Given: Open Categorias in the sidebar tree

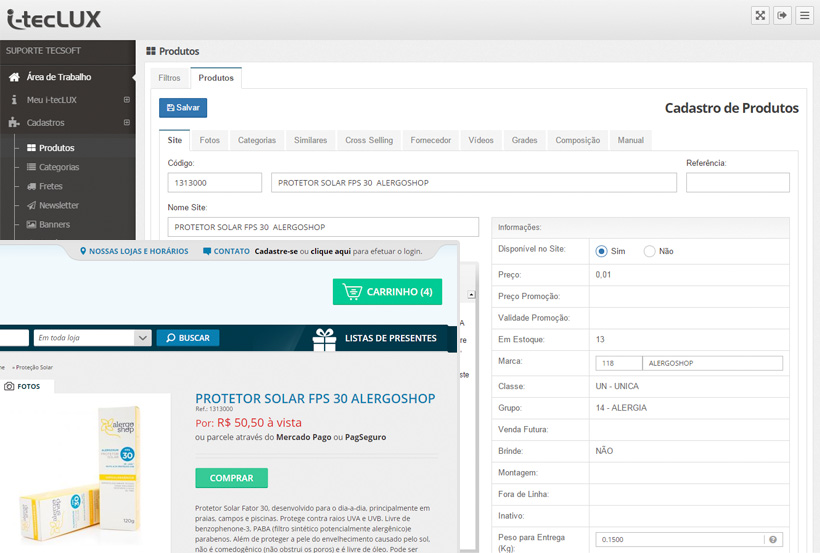Looking at the screenshot, I should (59, 167).
